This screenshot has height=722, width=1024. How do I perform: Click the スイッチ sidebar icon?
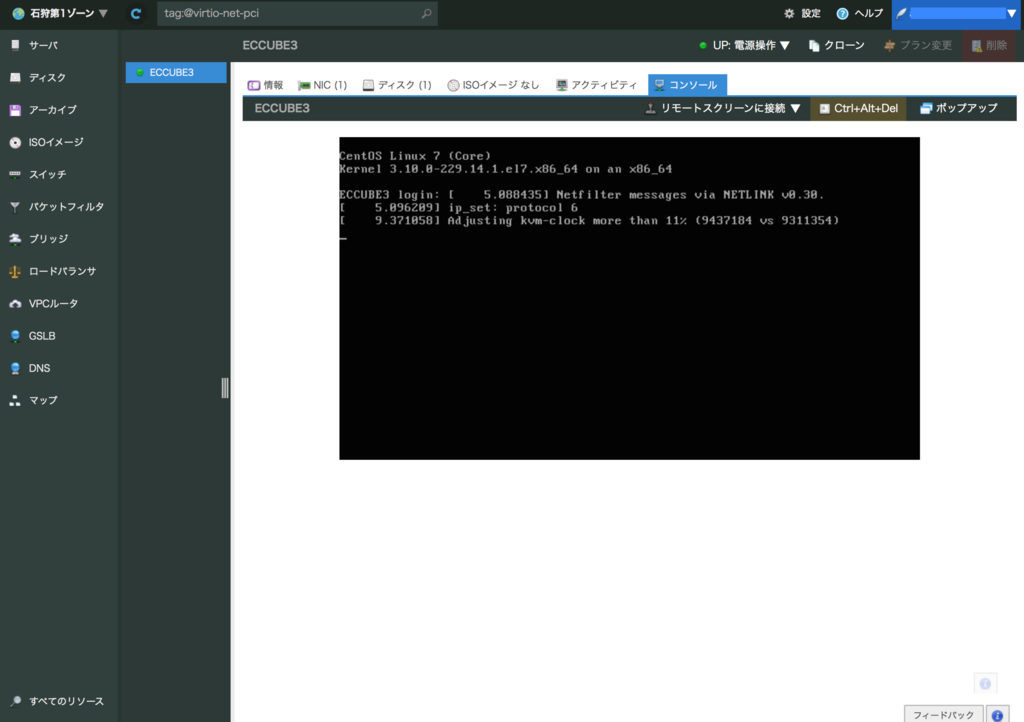(x=15, y=174)
